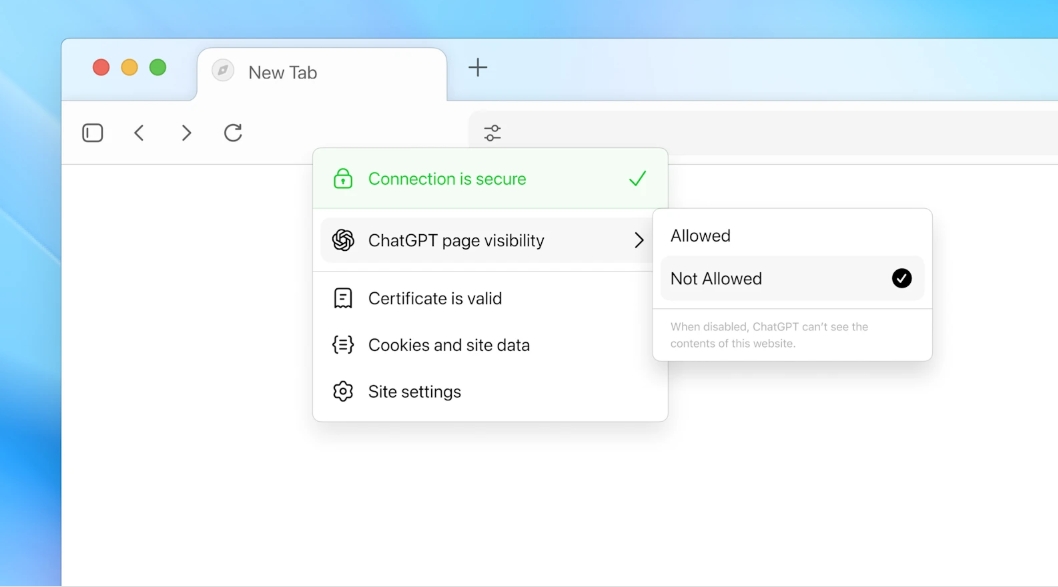The width and height of the screenshot is (1058, 587).
Task: Expand ChatGPT page visibility submenu chevron
Action: (639, 240)
